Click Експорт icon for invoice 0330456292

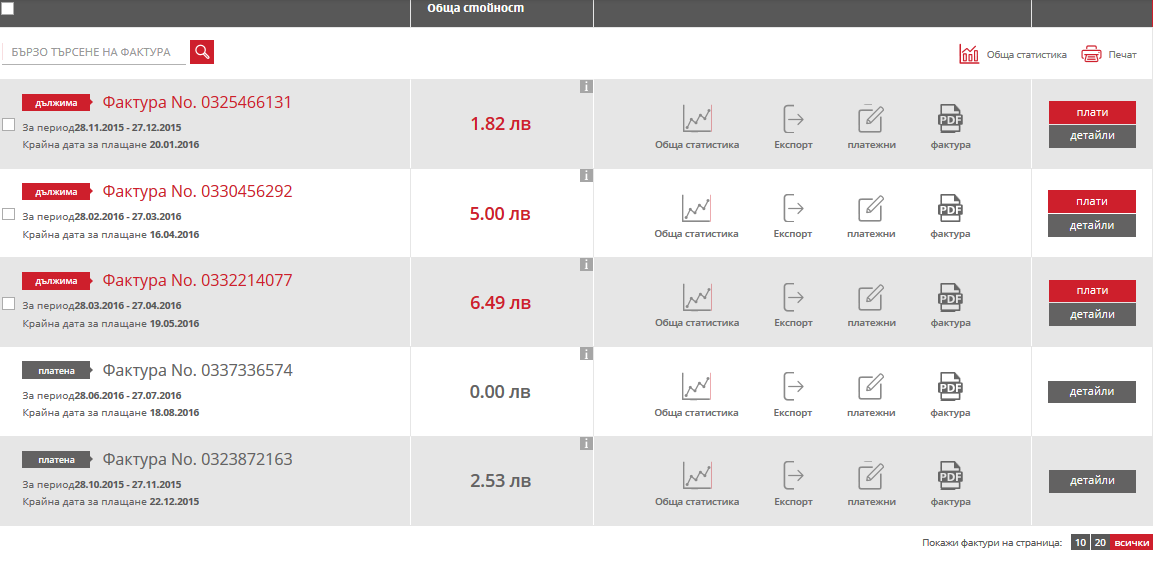[x=793, y=208]
